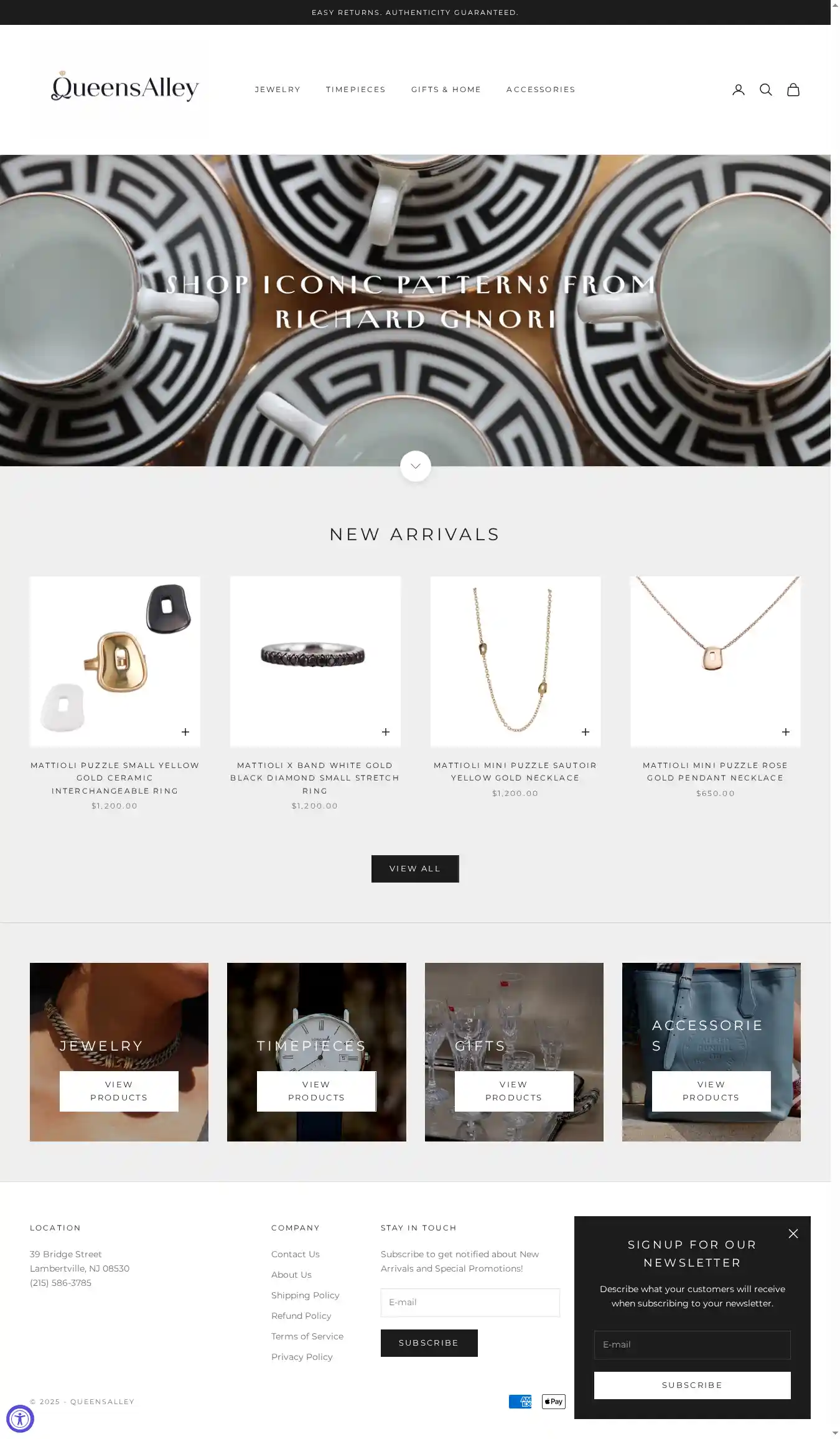Open the Timepieces navigation menu

pos(355,90)
